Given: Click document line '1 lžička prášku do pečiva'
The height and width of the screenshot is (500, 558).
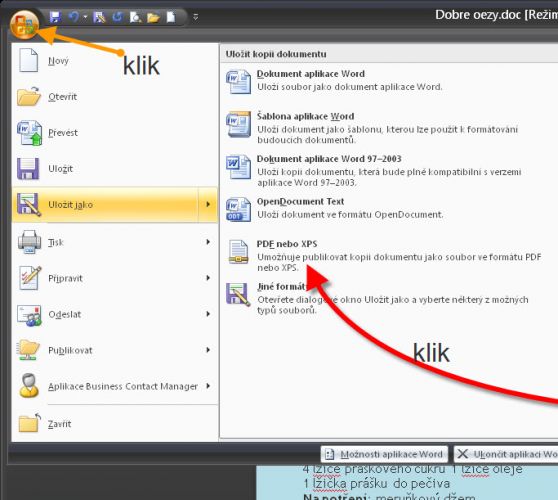Looking at the screenshot, I should click(377, 484).
